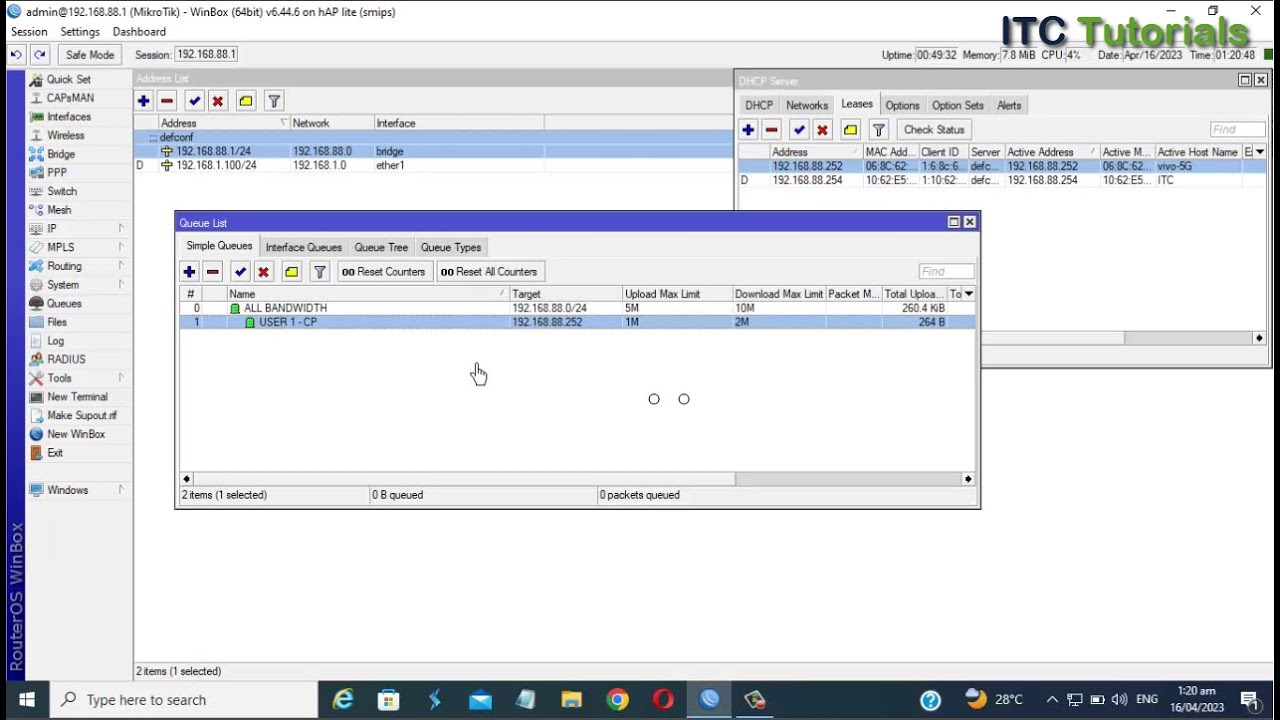Comment icon in Address List toolbar
This screenshot has width=1280, height=720.
(246, 101)
